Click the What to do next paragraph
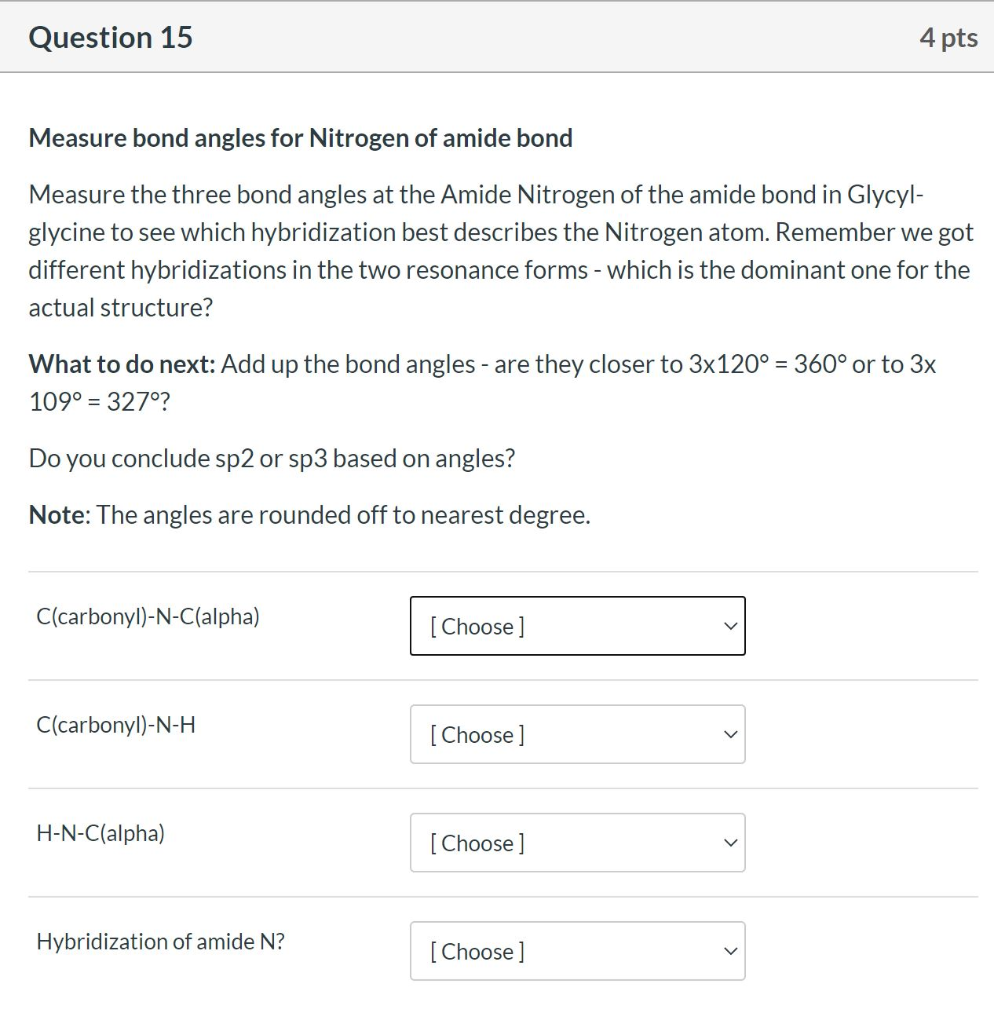 (480, 382)
